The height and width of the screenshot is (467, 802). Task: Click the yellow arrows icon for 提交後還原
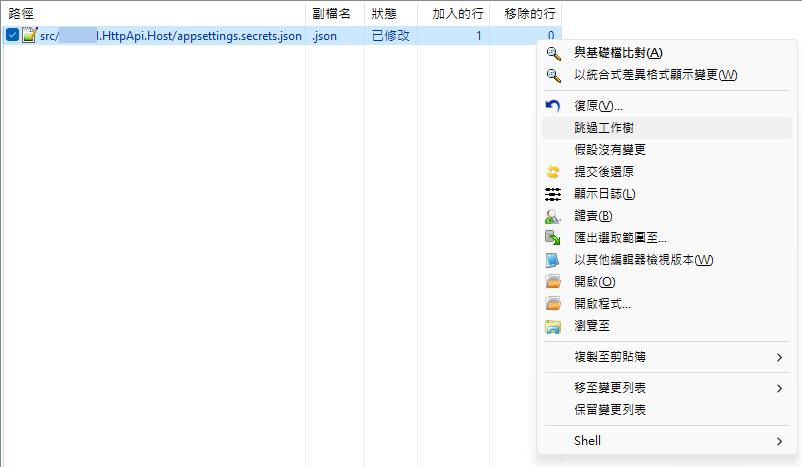coord(553,172)
